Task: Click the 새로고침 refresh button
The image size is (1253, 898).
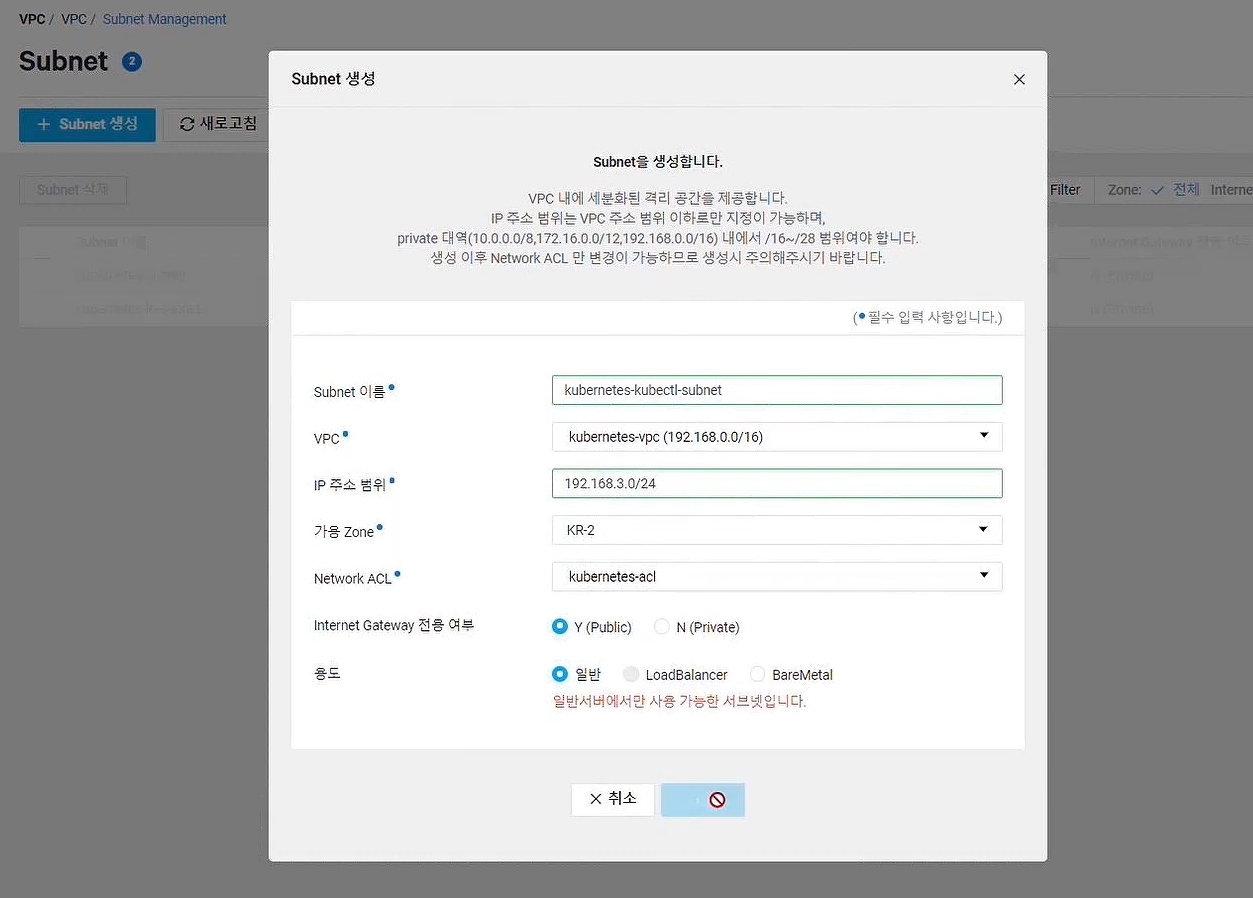Action: 218,124
